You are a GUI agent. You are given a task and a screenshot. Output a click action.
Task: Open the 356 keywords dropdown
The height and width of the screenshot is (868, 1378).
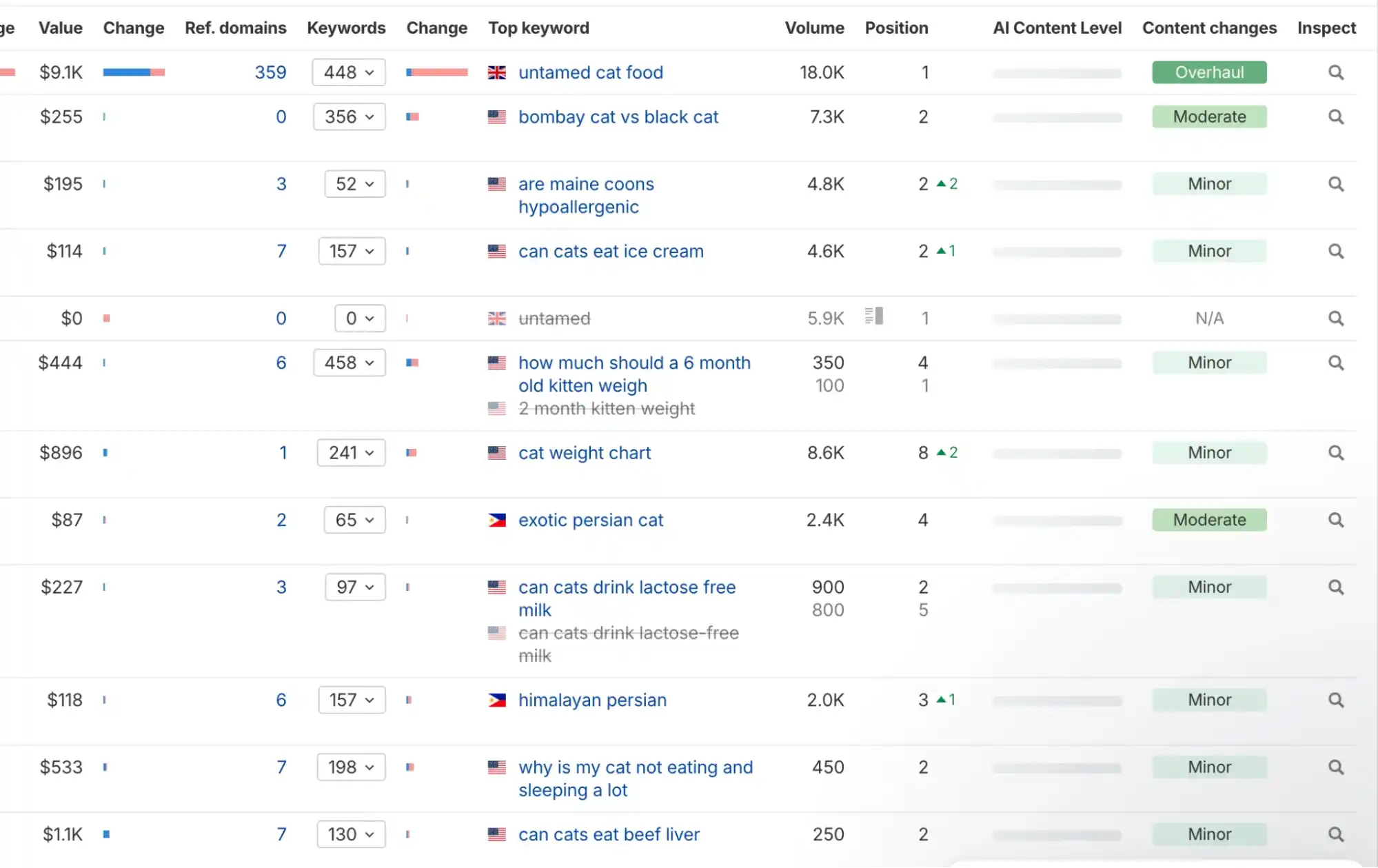click(348, 117)
